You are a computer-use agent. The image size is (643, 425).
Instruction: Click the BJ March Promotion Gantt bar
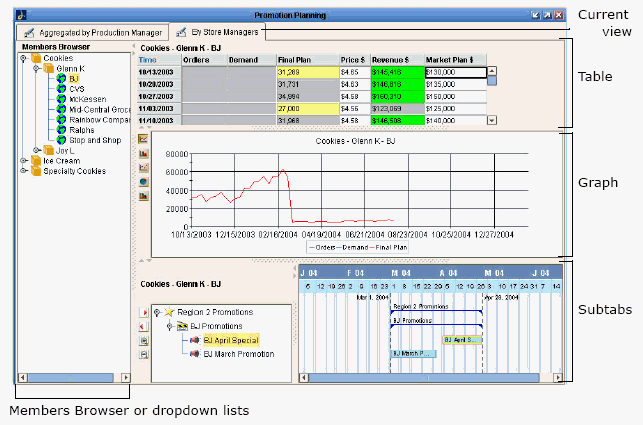413,353
